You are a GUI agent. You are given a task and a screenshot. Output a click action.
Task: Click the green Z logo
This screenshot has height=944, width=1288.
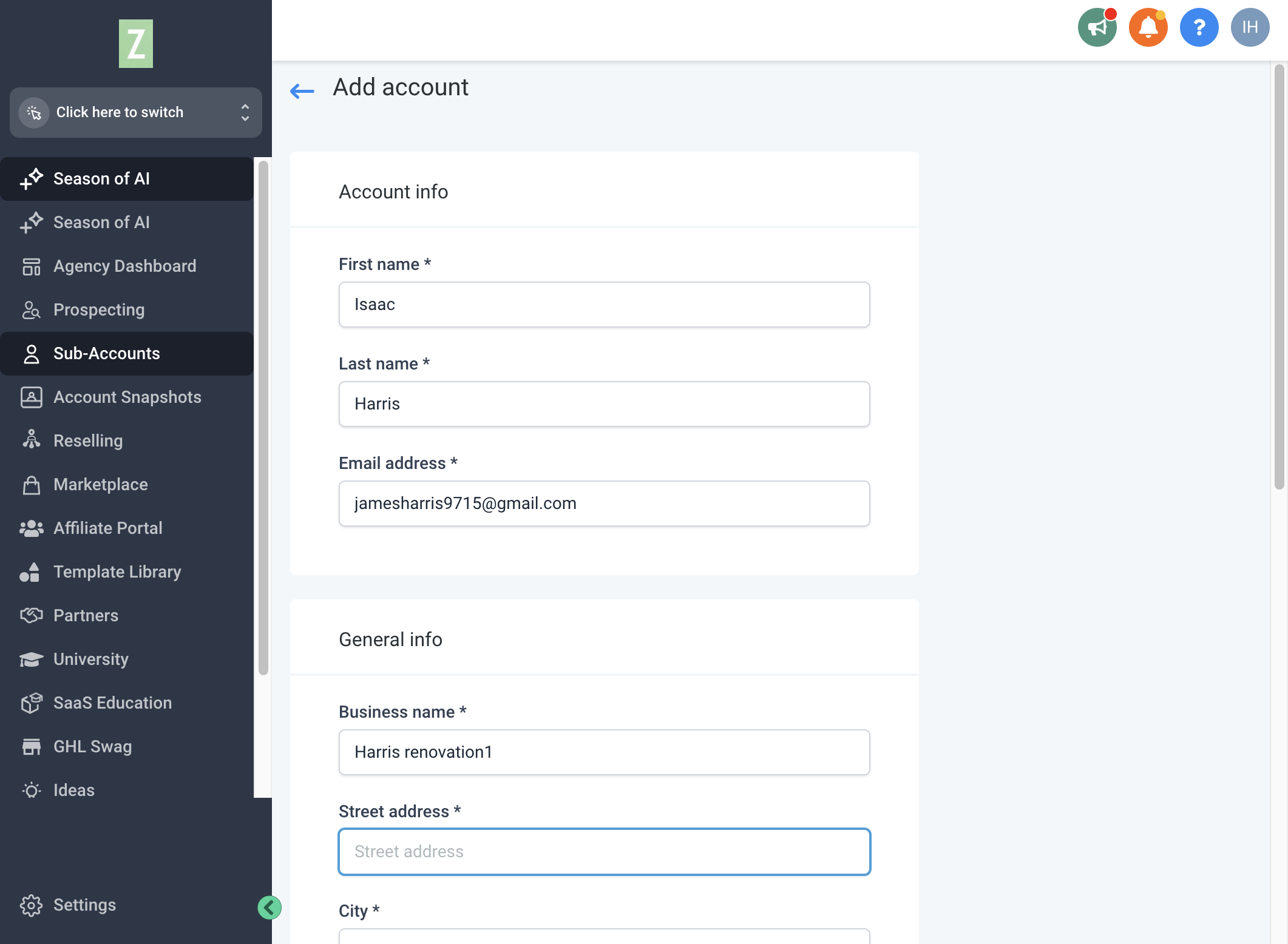135,44
